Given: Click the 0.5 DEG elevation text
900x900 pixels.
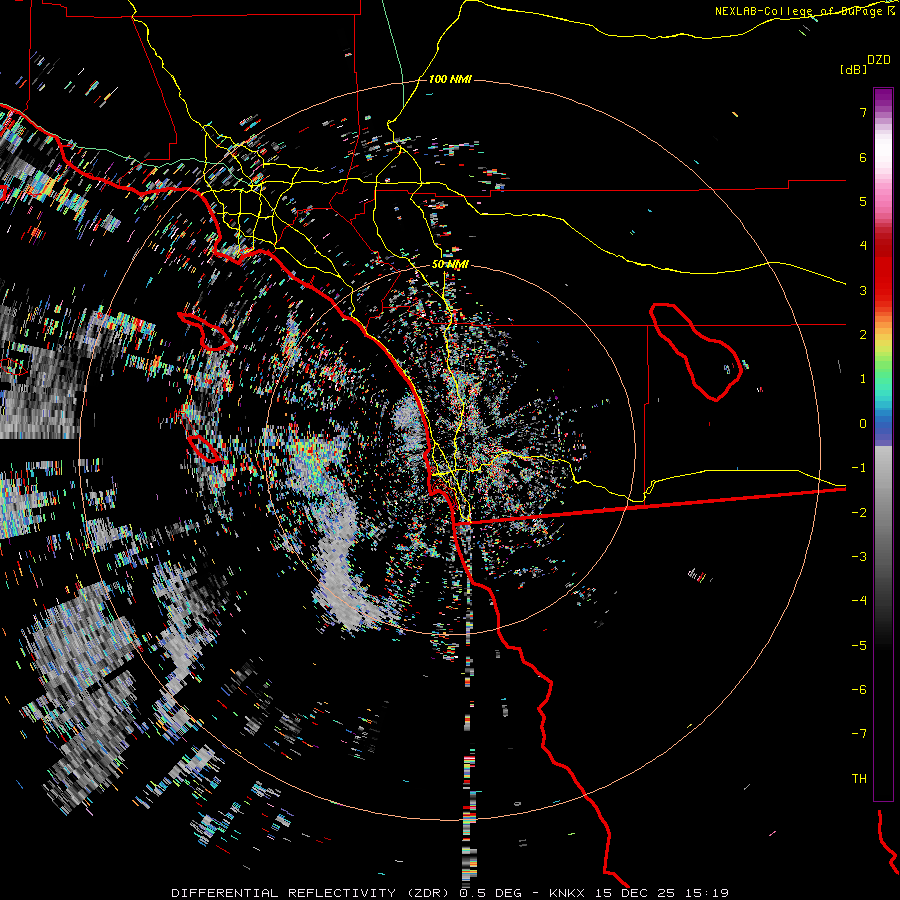Looking at the screenshot, I should (490, 893).
